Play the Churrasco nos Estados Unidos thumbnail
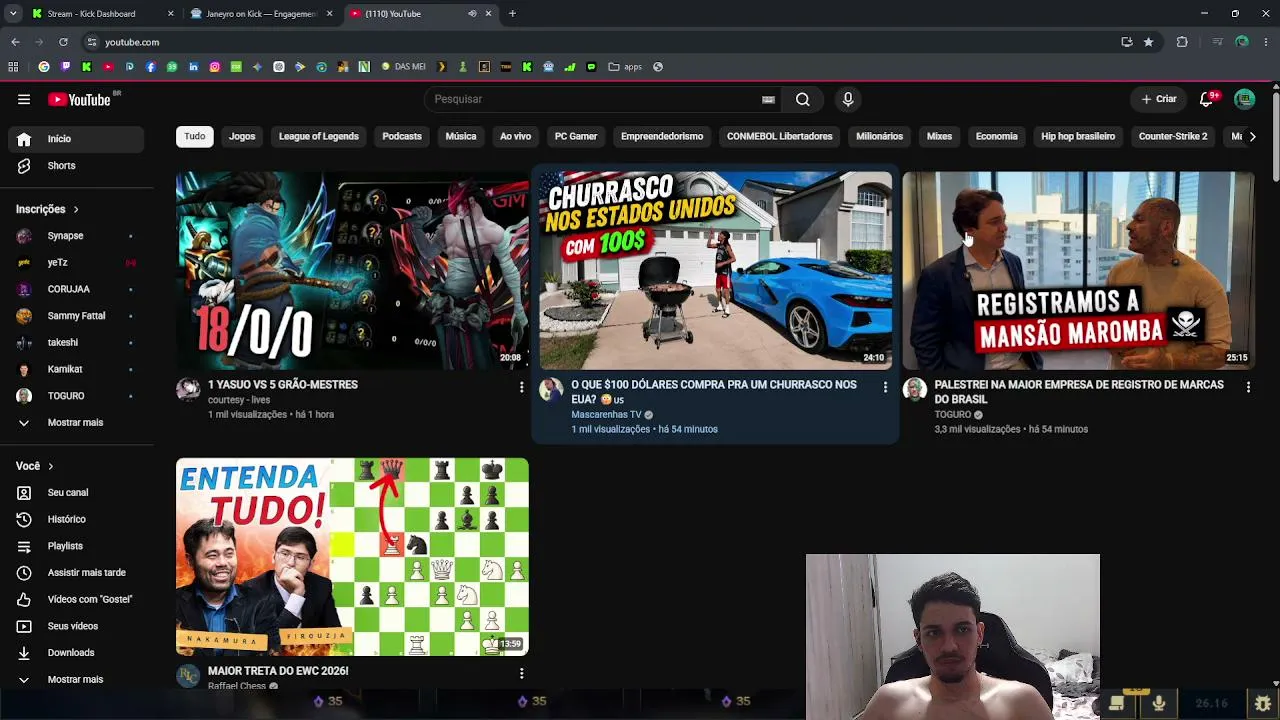 [715, 270]
